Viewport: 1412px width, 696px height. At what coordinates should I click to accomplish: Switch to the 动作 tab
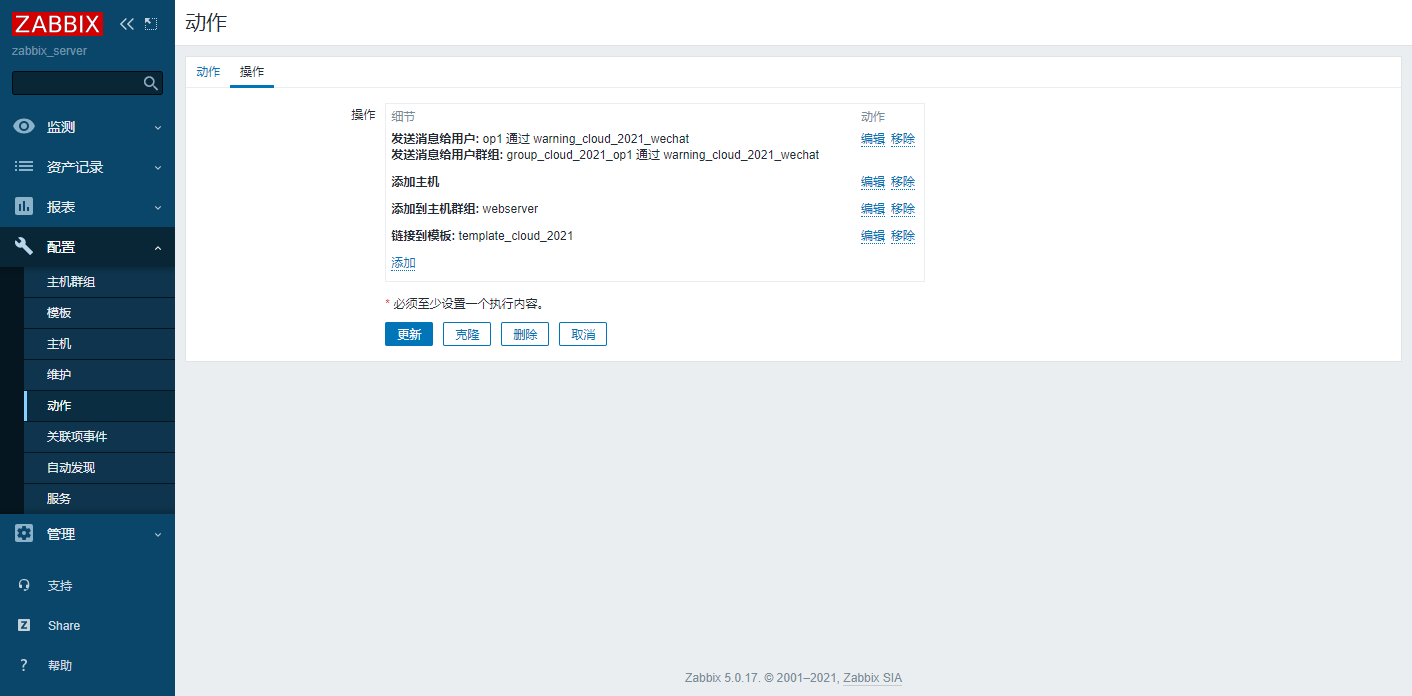coord(208,72)
